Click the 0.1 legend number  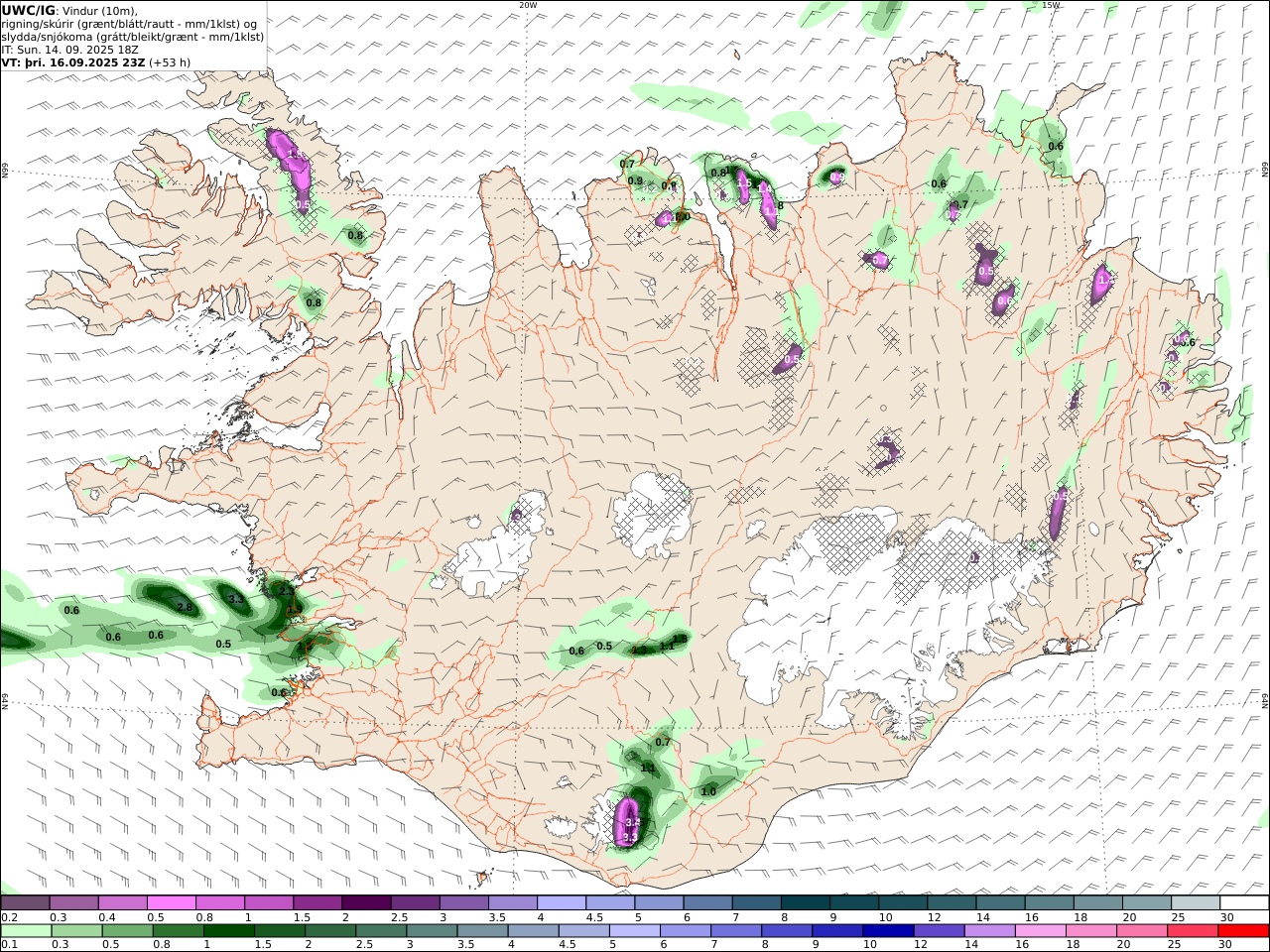point(9,945)
